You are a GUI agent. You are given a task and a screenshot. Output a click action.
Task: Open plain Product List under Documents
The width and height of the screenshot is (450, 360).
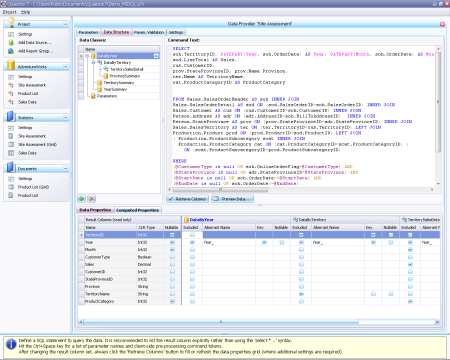pyautogui.click(x=28, y=196)
